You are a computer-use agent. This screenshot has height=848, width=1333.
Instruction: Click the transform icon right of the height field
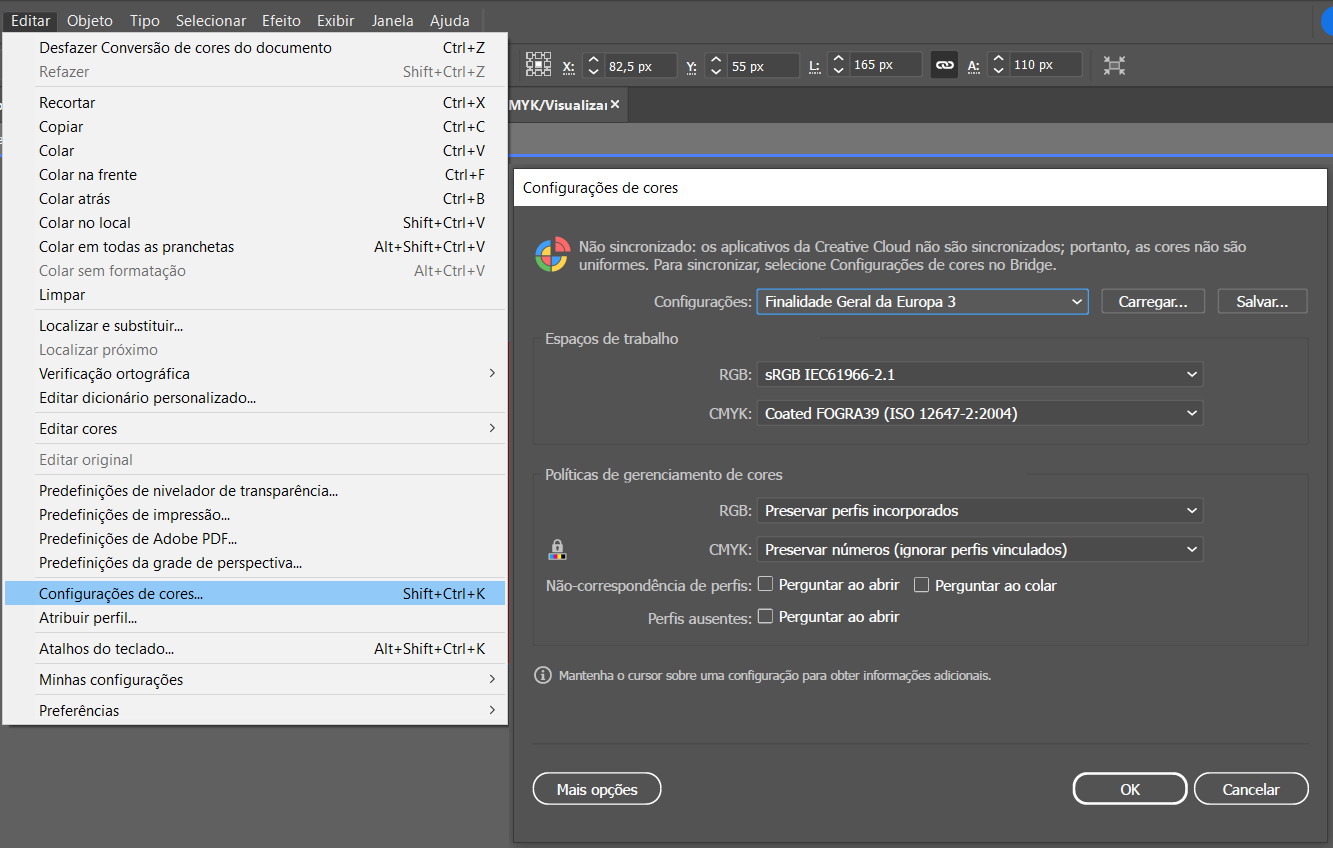pyautogui.click(x=1114, y=65)
